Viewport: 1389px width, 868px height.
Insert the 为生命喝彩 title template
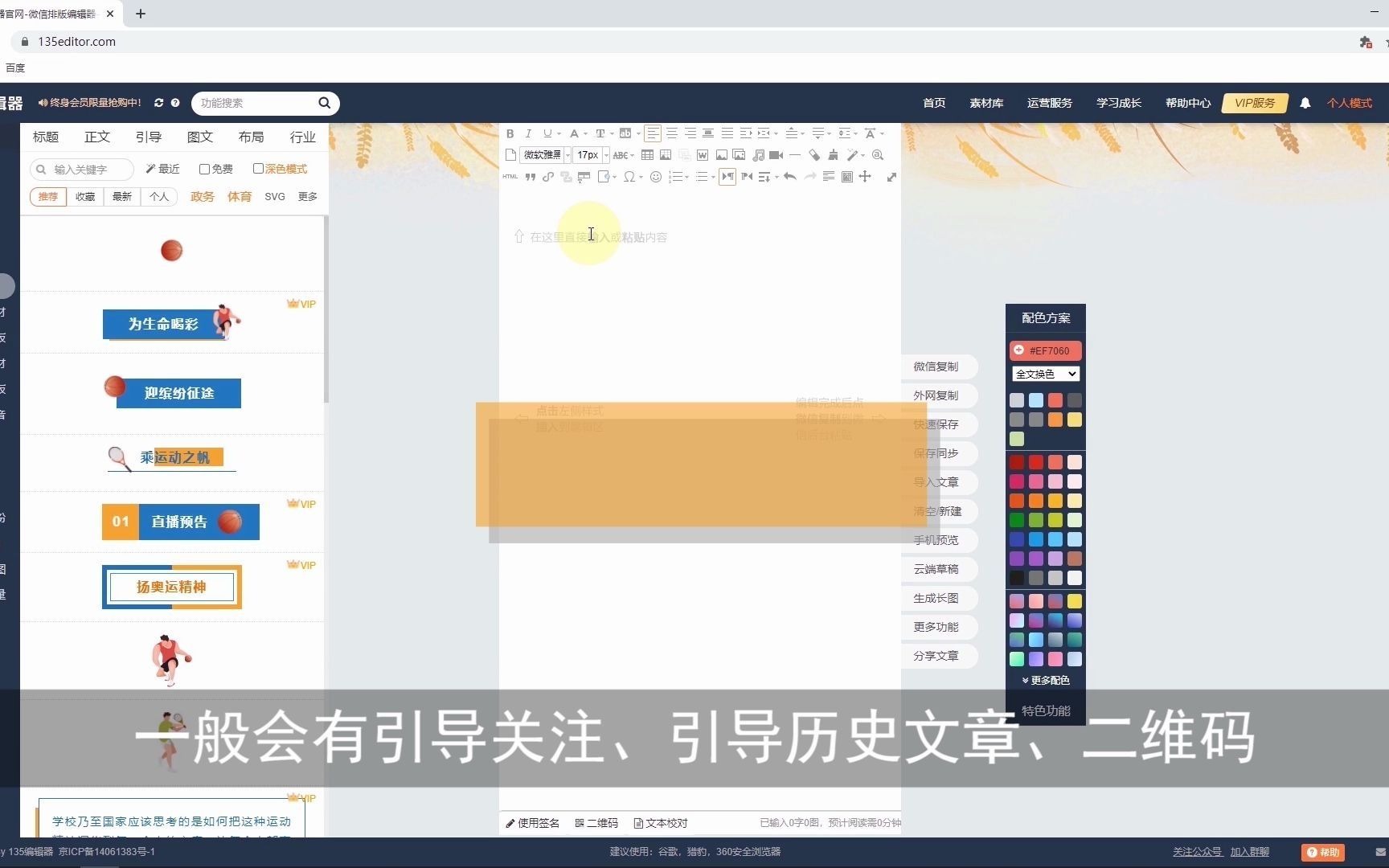tap(171, 323)
